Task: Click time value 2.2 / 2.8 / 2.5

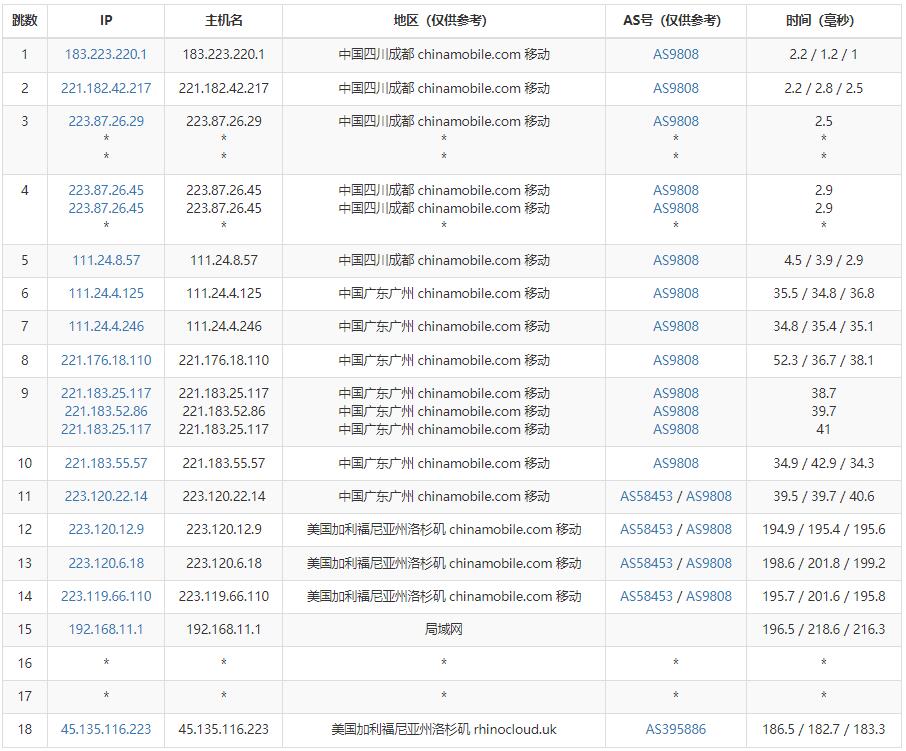Action: (823, 88)
